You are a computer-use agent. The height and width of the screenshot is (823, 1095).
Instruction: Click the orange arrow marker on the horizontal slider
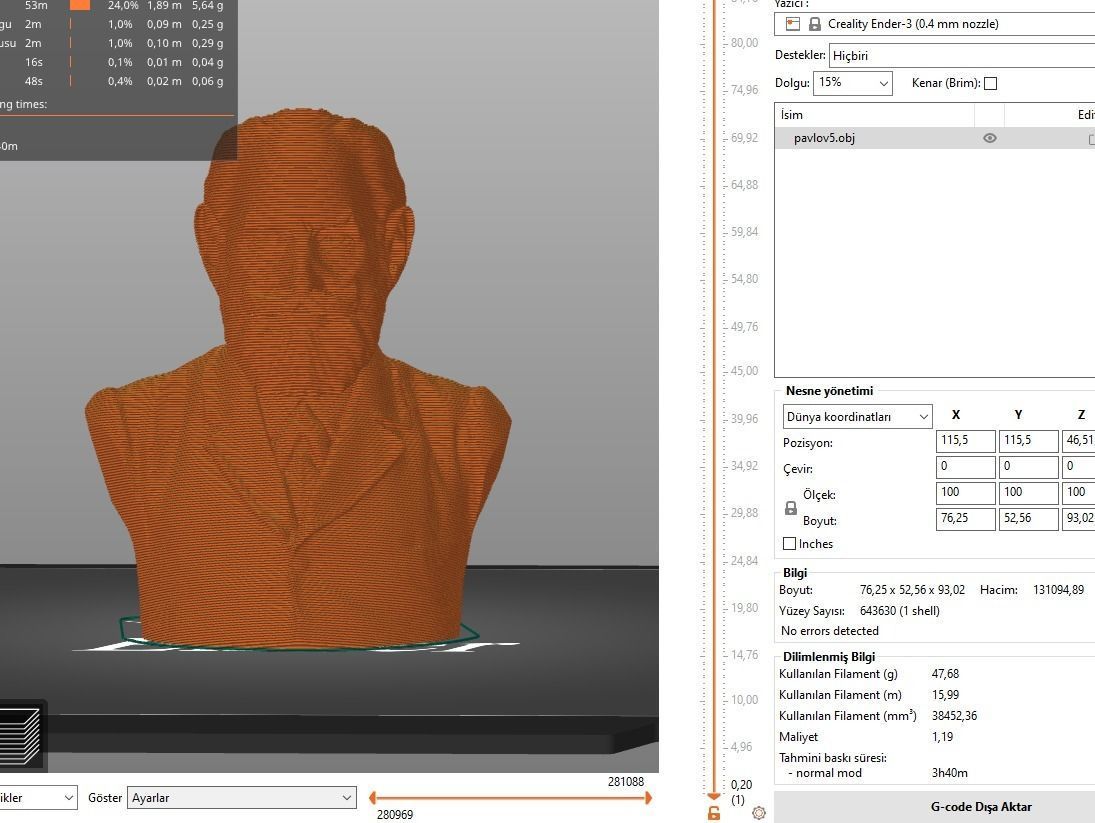(649, 797)
